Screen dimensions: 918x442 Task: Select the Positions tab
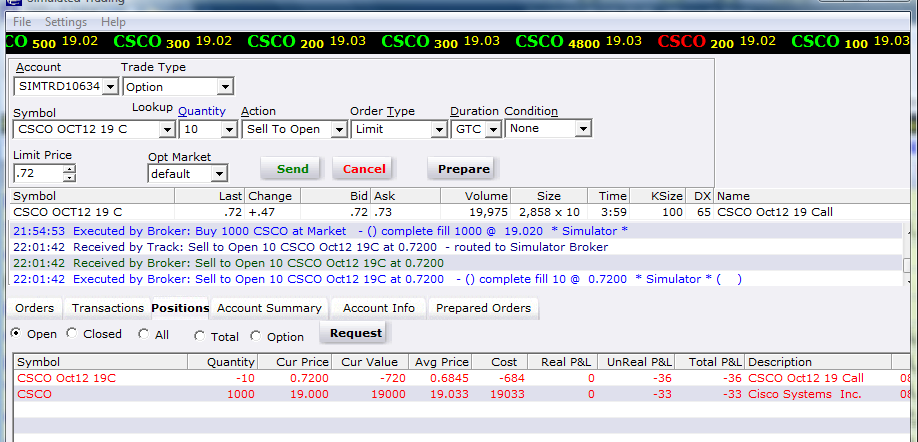tap(180, 308)
